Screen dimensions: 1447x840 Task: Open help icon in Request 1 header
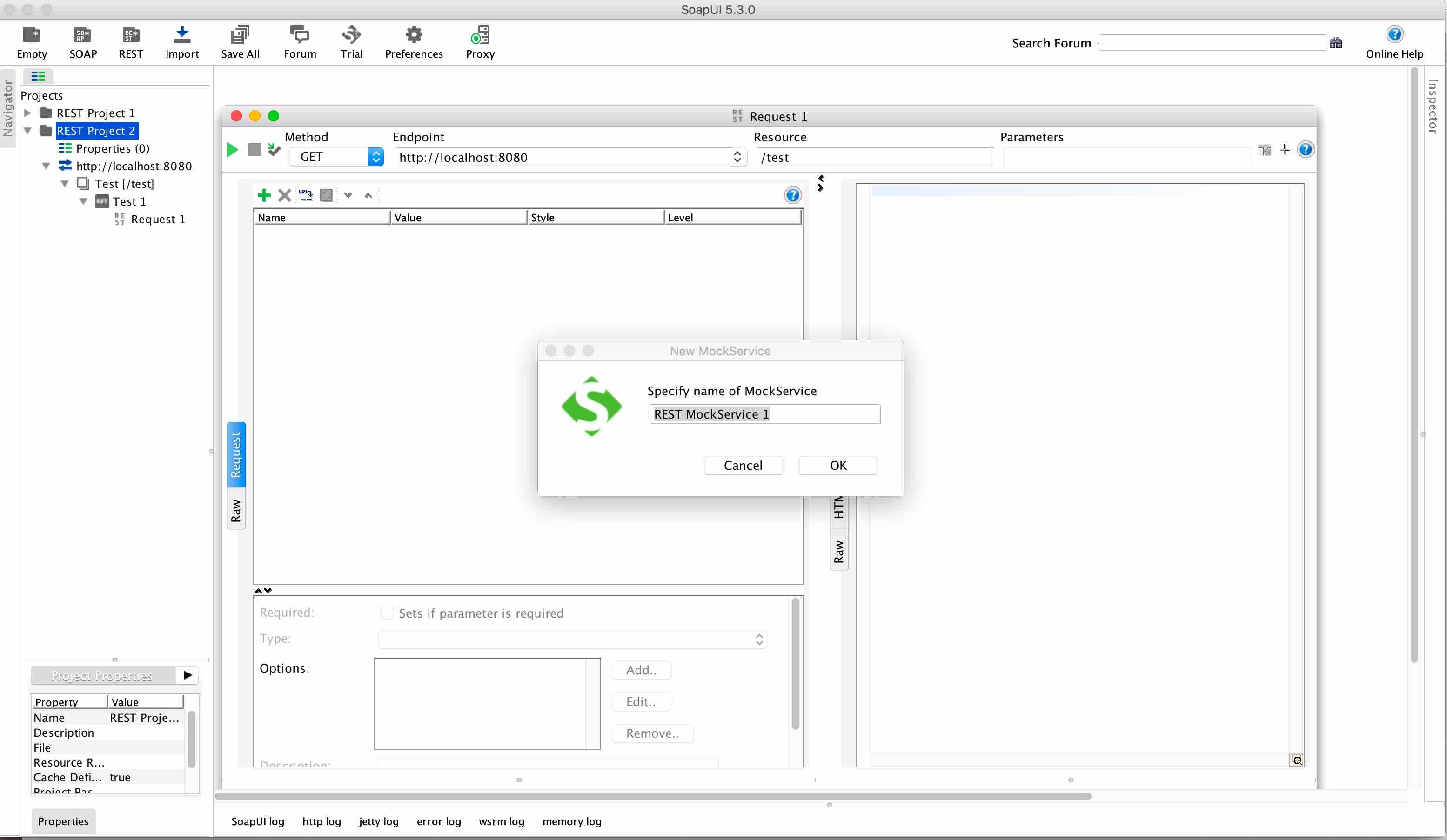pos(1305,150)
